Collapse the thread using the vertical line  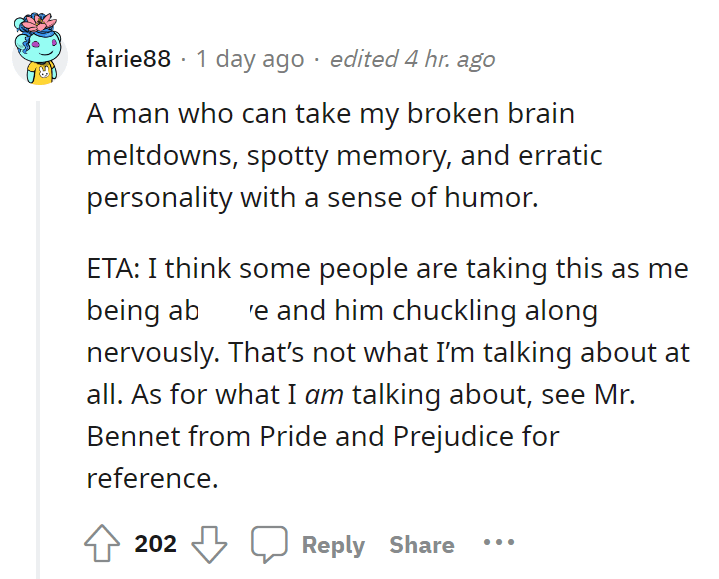(38, 339)
